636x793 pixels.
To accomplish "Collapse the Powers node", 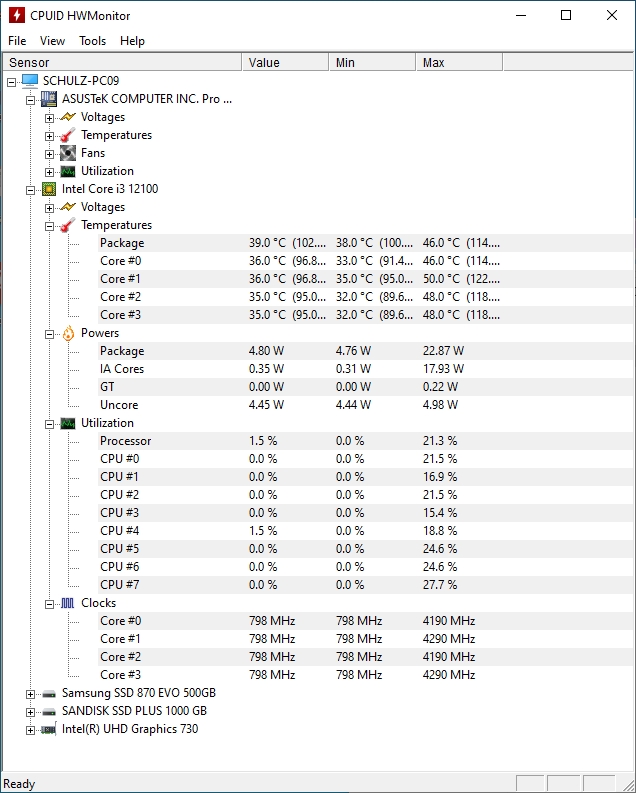I will click(x=49, y=334).
